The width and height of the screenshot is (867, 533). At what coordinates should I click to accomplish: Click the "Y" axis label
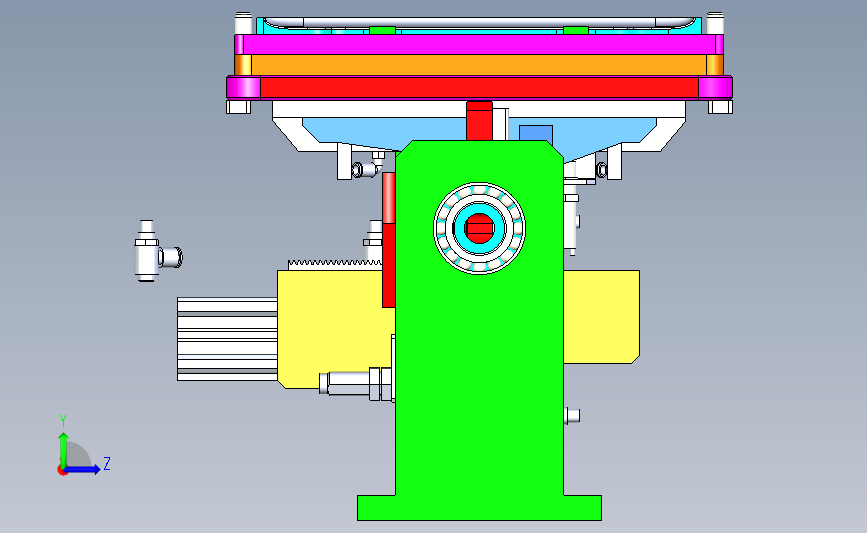63,421
